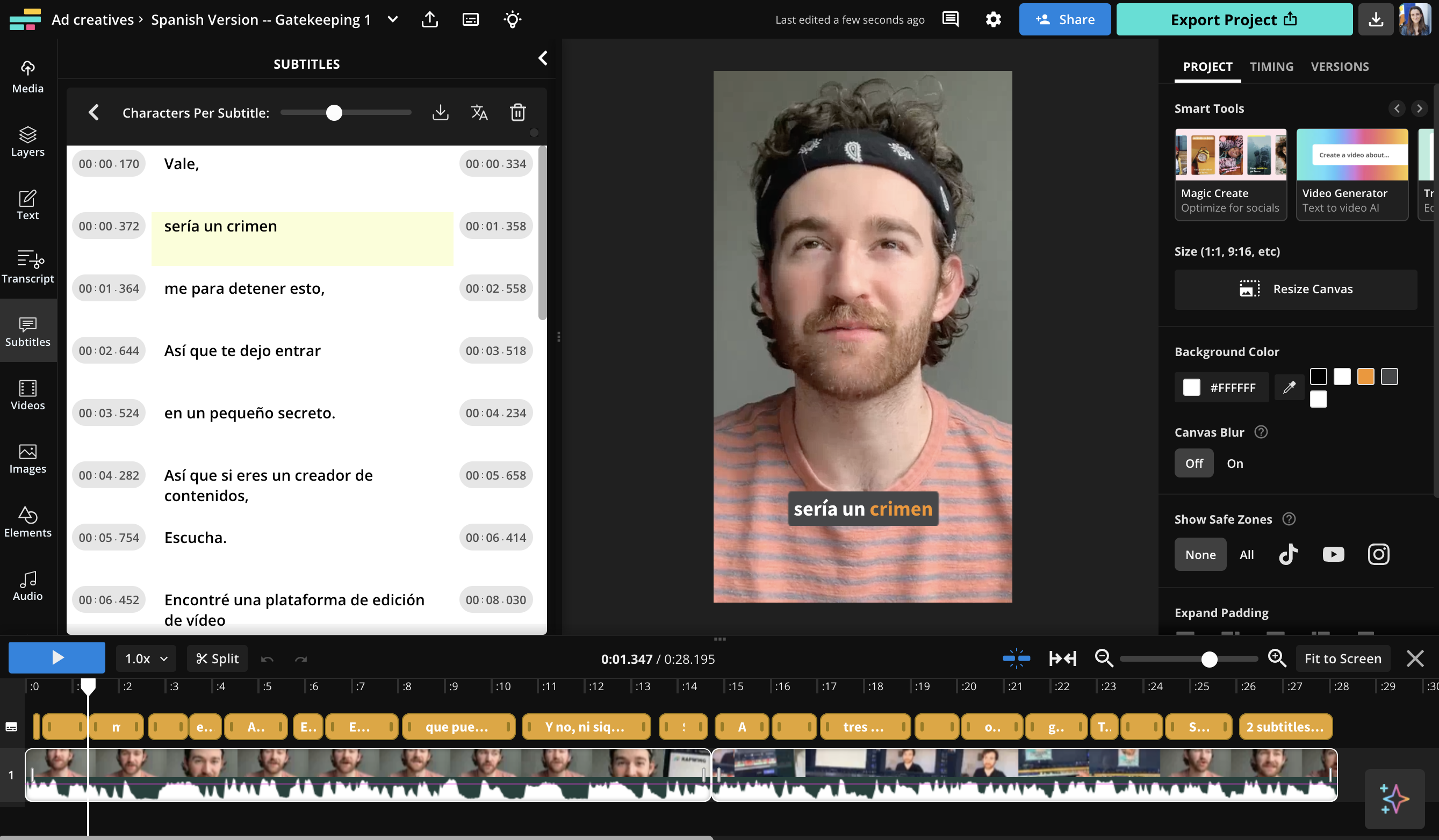
Task: Click the translate subtitles icon
Action: coord(479,112)
